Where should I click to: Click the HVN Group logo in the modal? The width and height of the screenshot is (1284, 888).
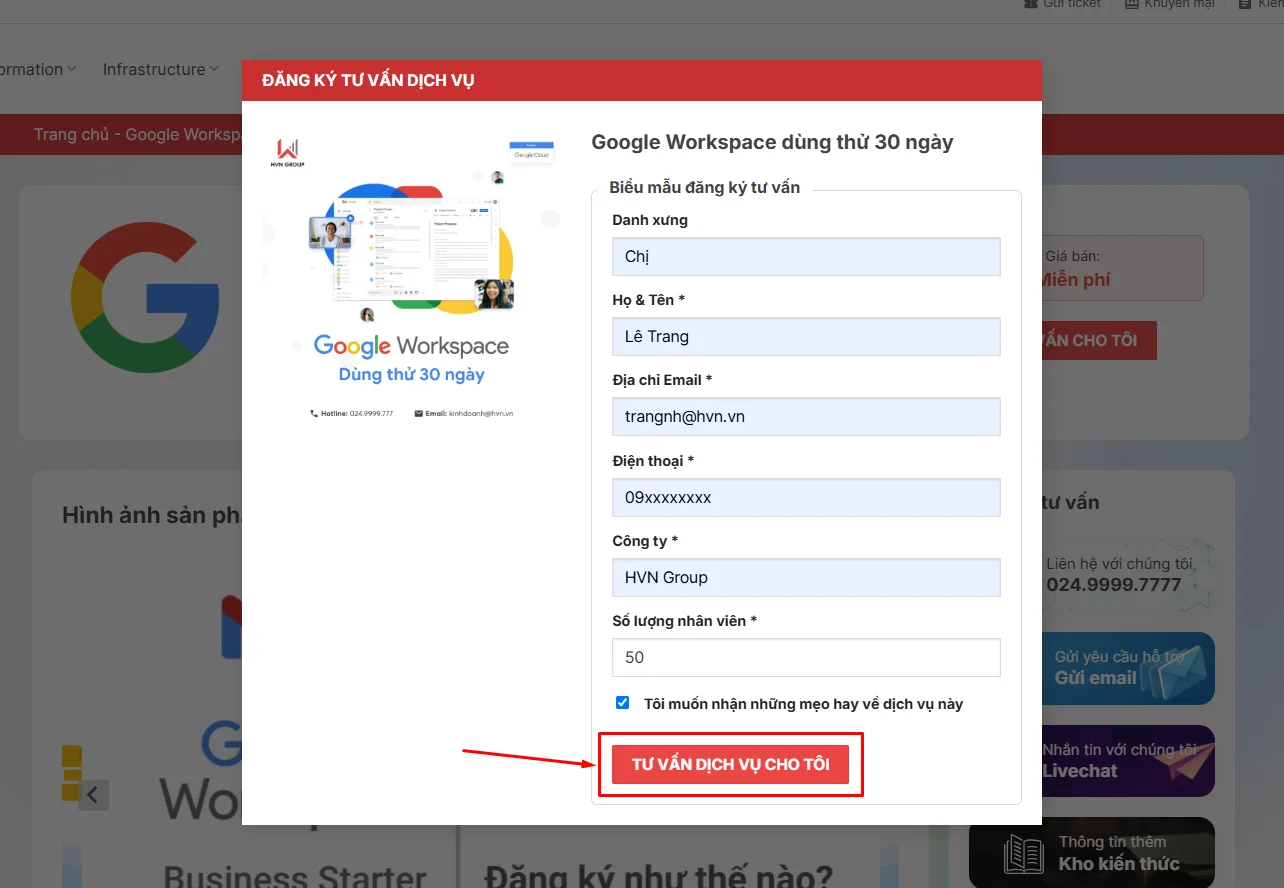pos(288,153)
